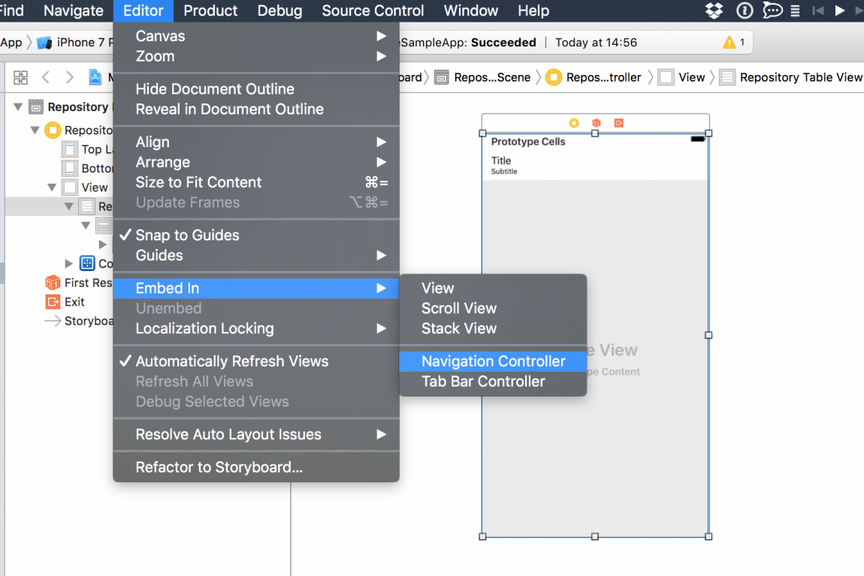This screenshot has height=576, width=864.
Task: Embed in Scroll View
Action: pos(493,309)
